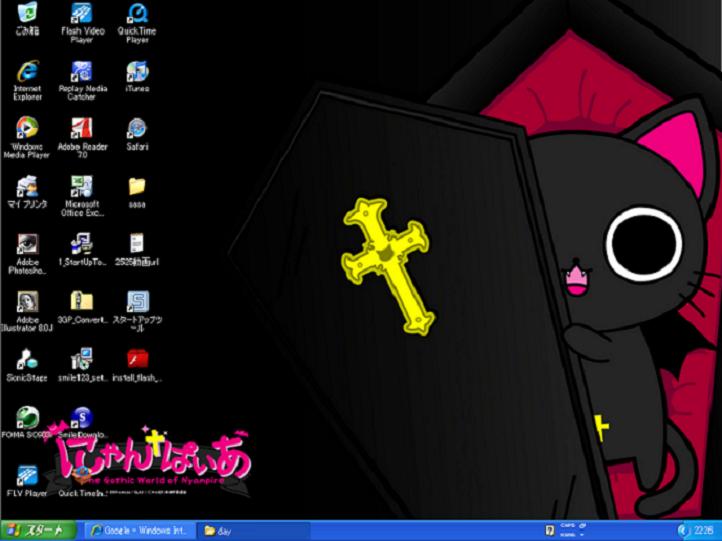
Task: Open the QuickTimeIn... installer icon
Action: 82,481
